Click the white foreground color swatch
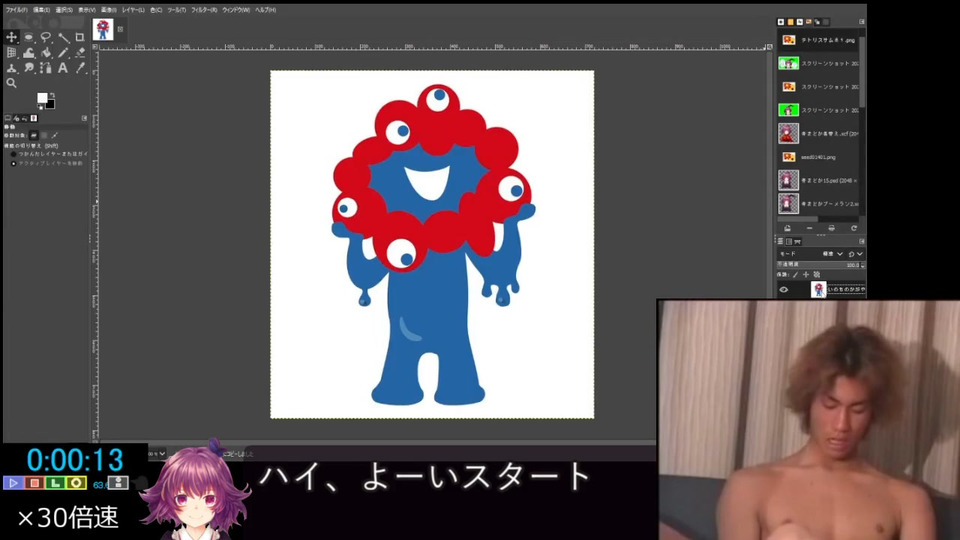Screen dimensions: 960x540 coord(42,99)
